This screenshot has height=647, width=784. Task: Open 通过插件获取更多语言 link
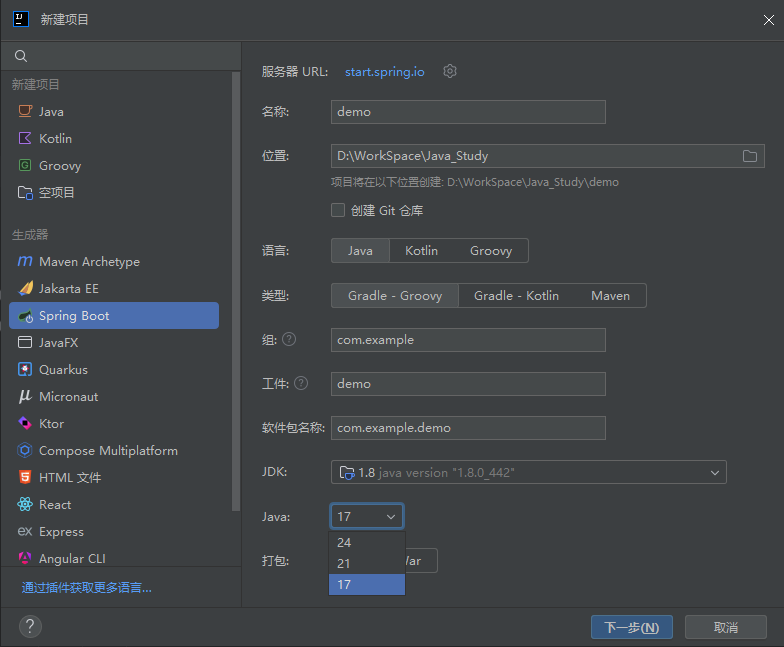86,587
